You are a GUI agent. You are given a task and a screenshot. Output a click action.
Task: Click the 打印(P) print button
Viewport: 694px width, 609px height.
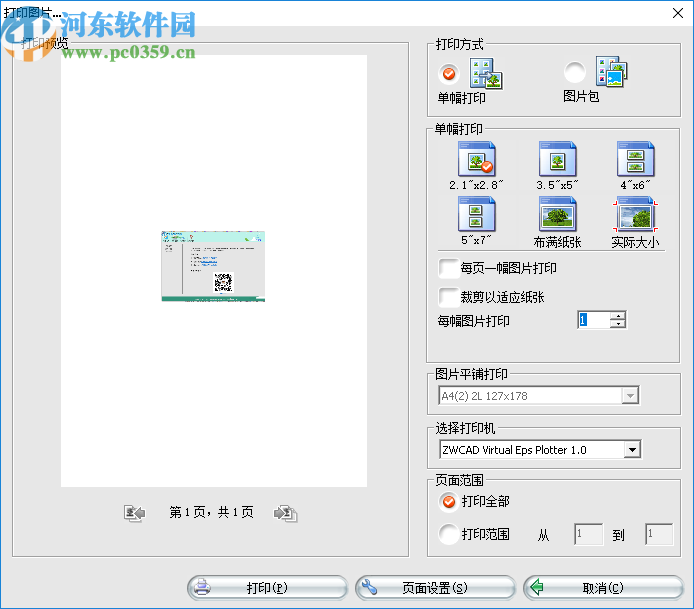(x=267, y=588)
